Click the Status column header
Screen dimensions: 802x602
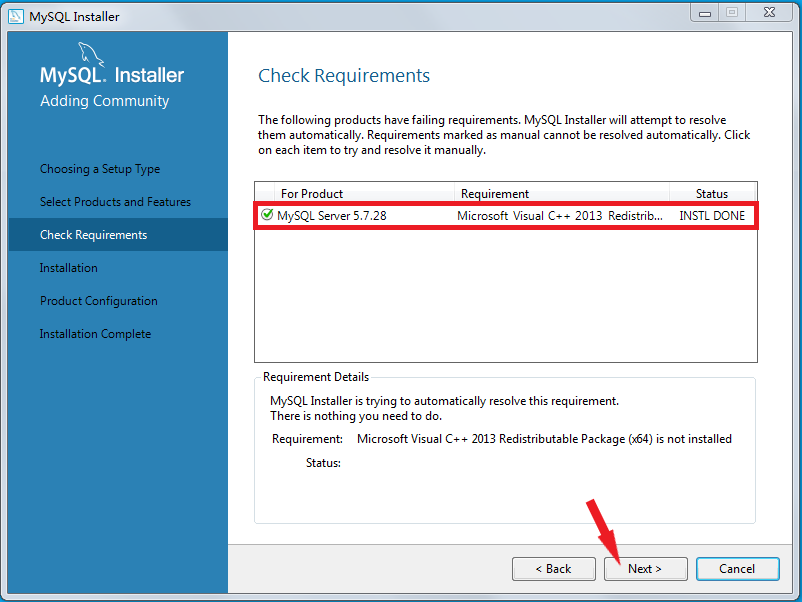point(711,194)
